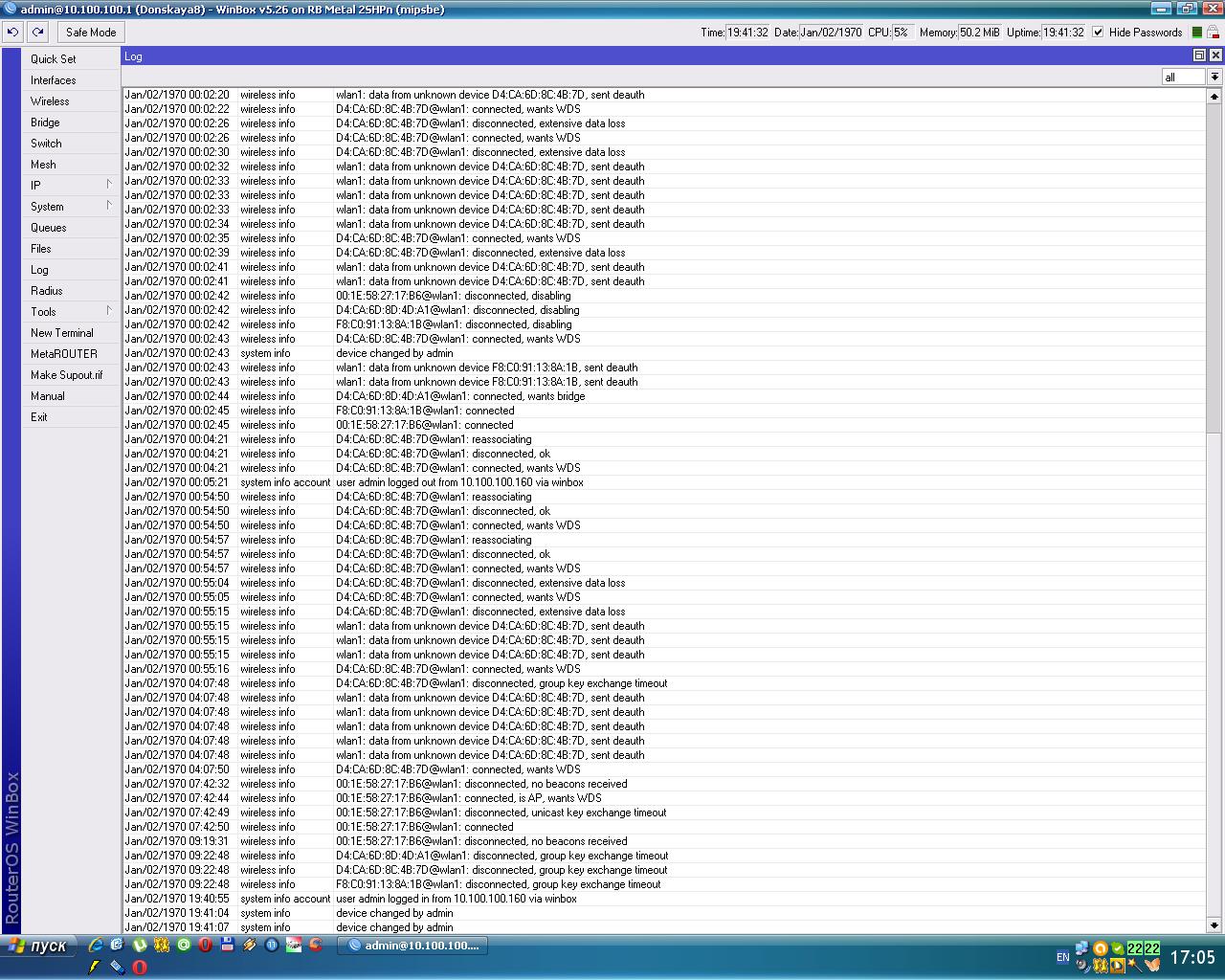Toggle the Safe Mode button
Viewport: 1225px width, 980px height.
91,32
